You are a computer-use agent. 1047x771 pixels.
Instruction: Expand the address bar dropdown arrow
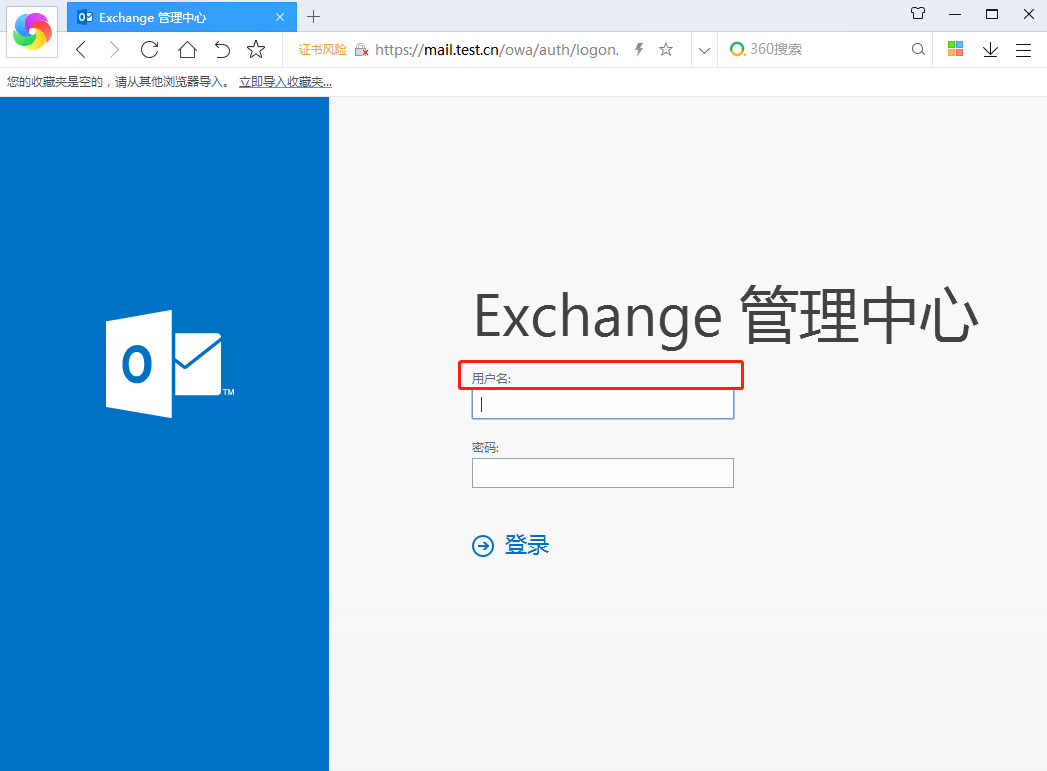coord(704,50)
